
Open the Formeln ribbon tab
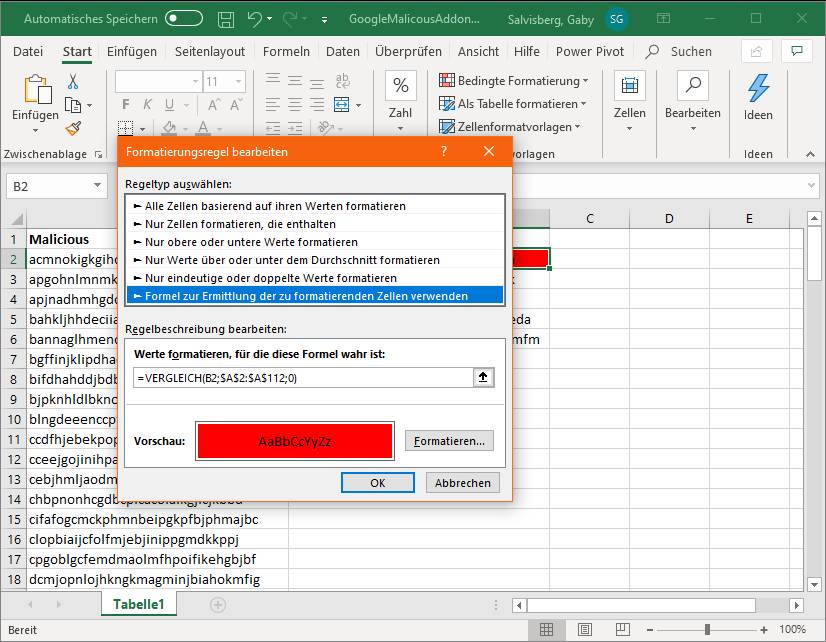[x=286, y=52]
